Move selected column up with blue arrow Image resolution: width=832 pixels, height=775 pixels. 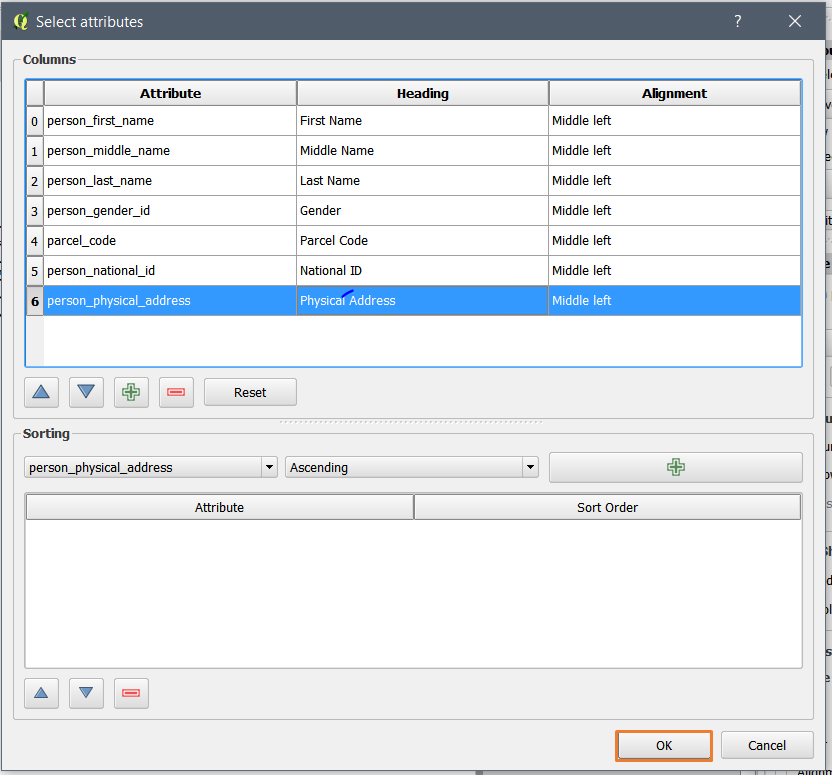coord(41,392)
